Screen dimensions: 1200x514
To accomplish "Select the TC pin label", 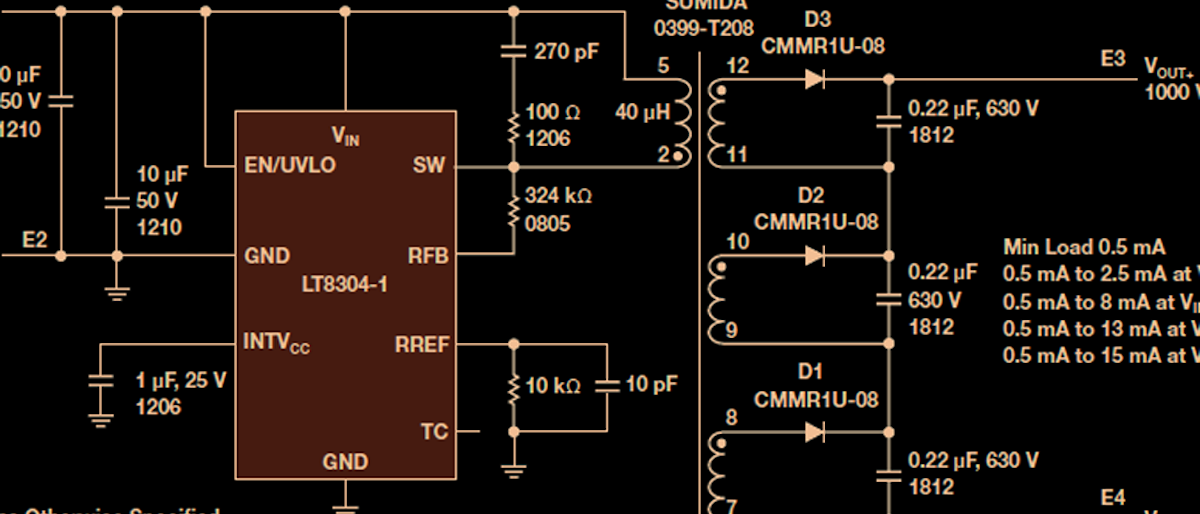I will pyautogui.click(x=434, y=432).
